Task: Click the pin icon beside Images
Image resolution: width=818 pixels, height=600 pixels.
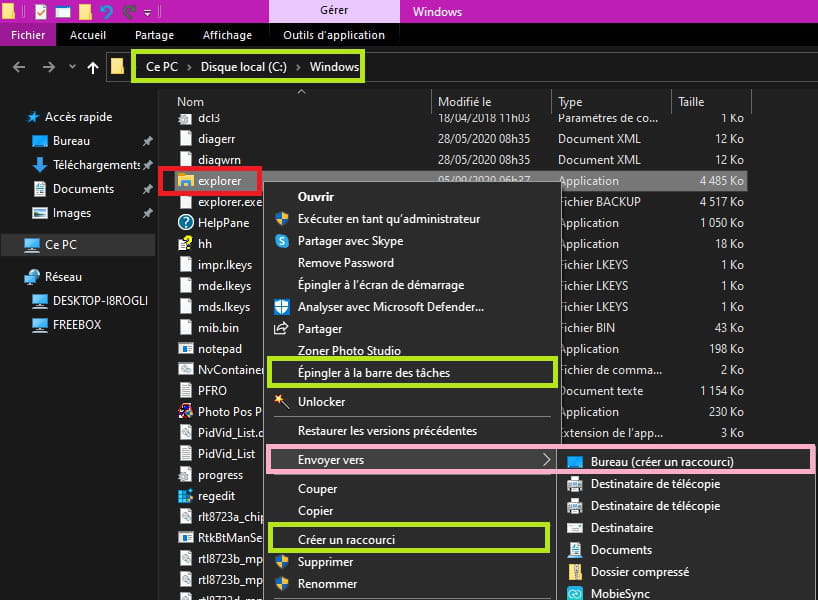Action: click(x=148, y=213)
